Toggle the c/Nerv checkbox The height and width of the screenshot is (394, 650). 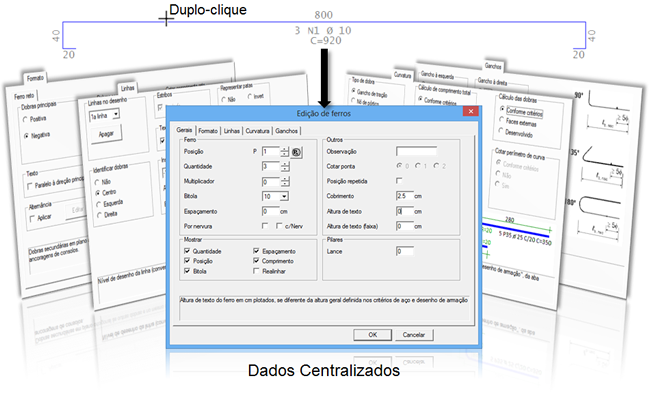click(279, 226)
